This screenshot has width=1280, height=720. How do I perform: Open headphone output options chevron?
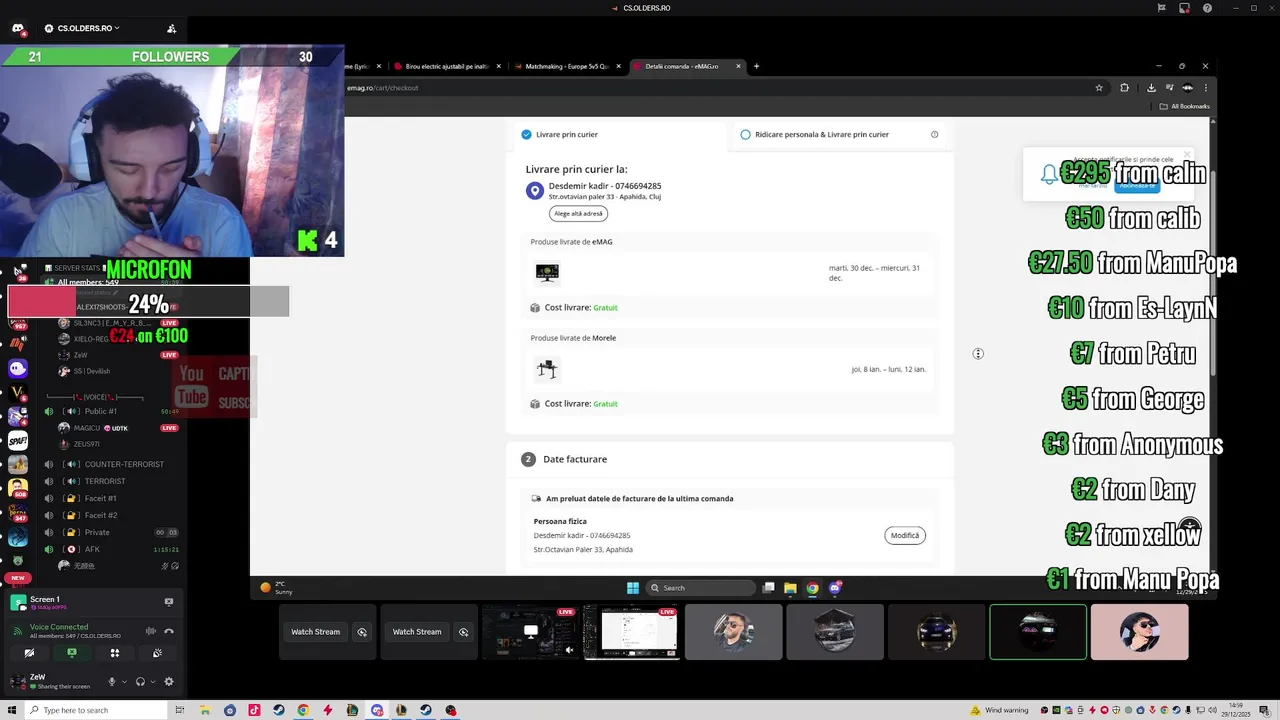pyautogui.click(x=153, y=681)
